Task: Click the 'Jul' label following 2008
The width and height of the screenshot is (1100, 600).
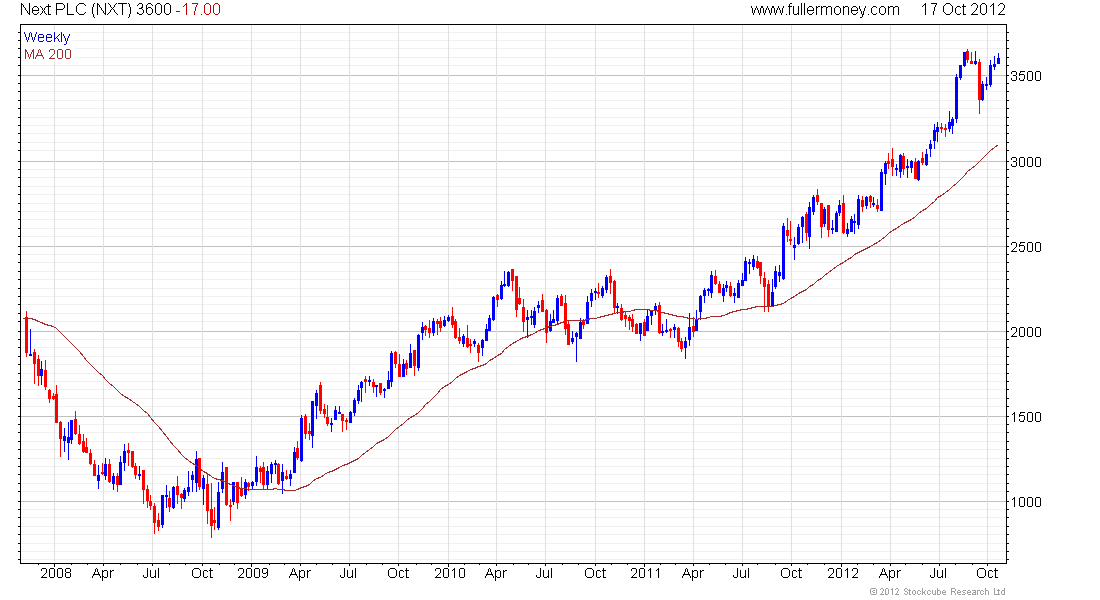Action: [152, 573]
